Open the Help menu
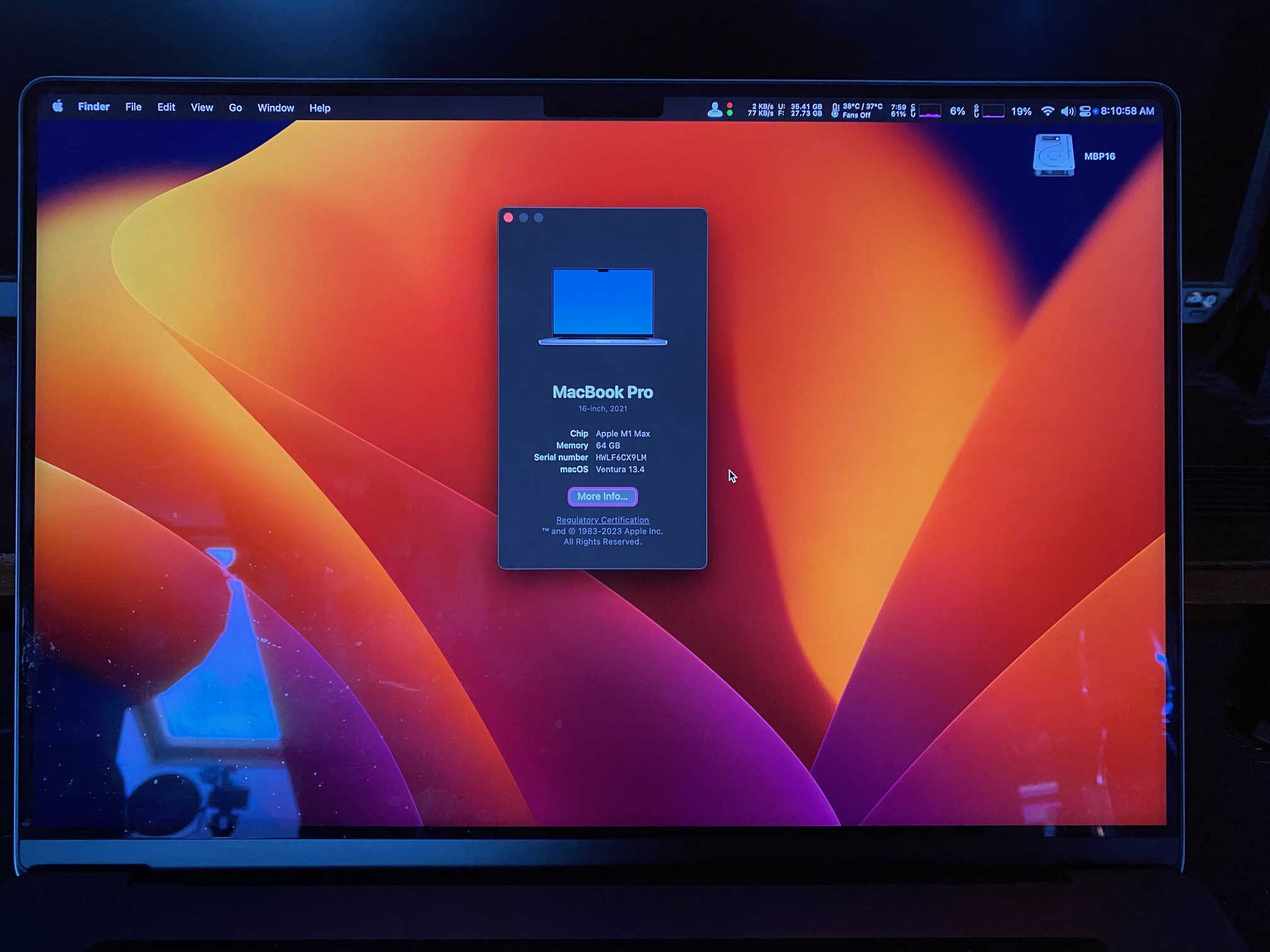The height and width of the screenshot is (952, 1270). click(319, 108)
